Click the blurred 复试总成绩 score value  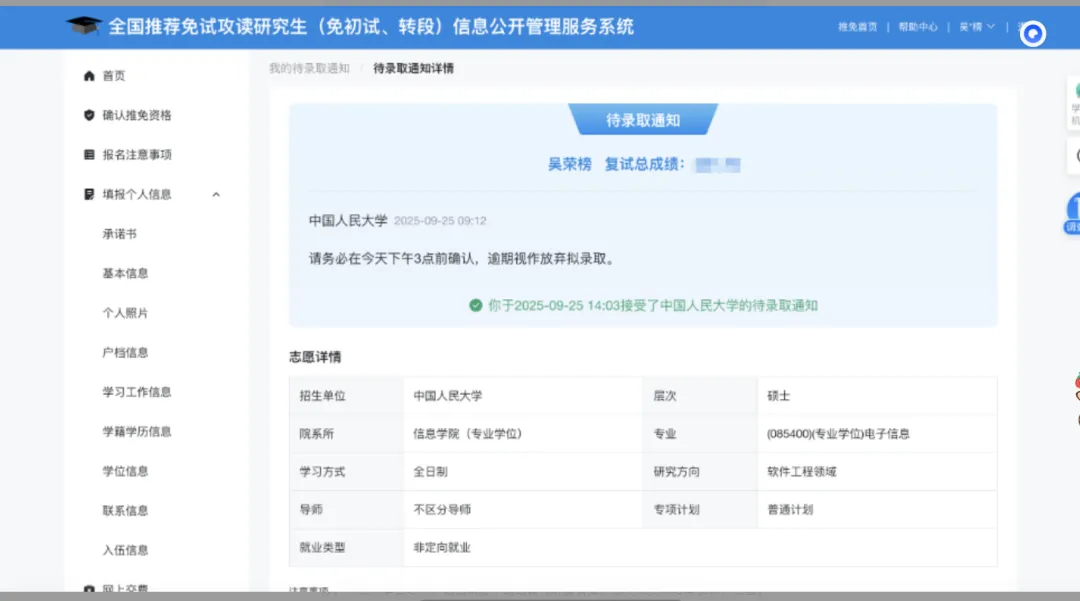tap(718, 165)
